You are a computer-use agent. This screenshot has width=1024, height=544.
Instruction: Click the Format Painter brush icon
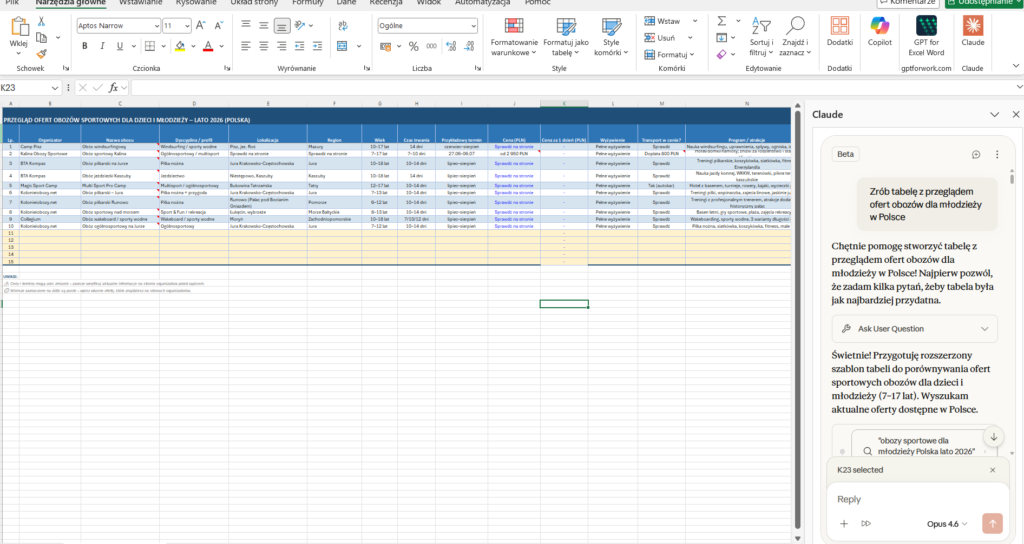pos(41,53)
